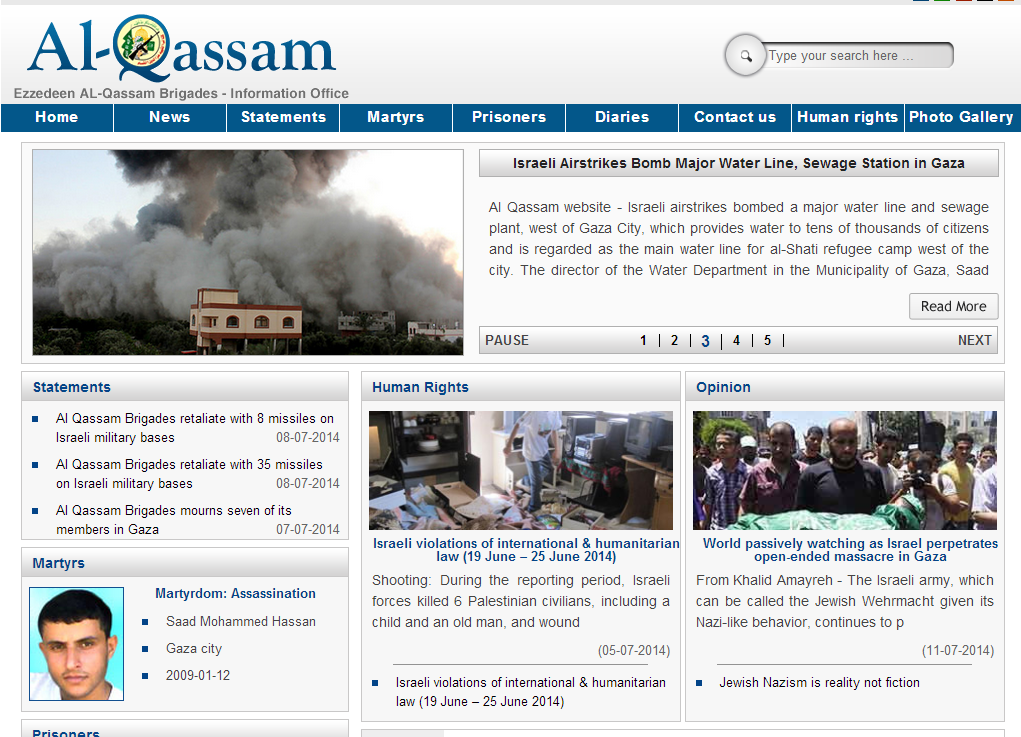
Task: Go to the Contact us page
Action: coord(735,117)
